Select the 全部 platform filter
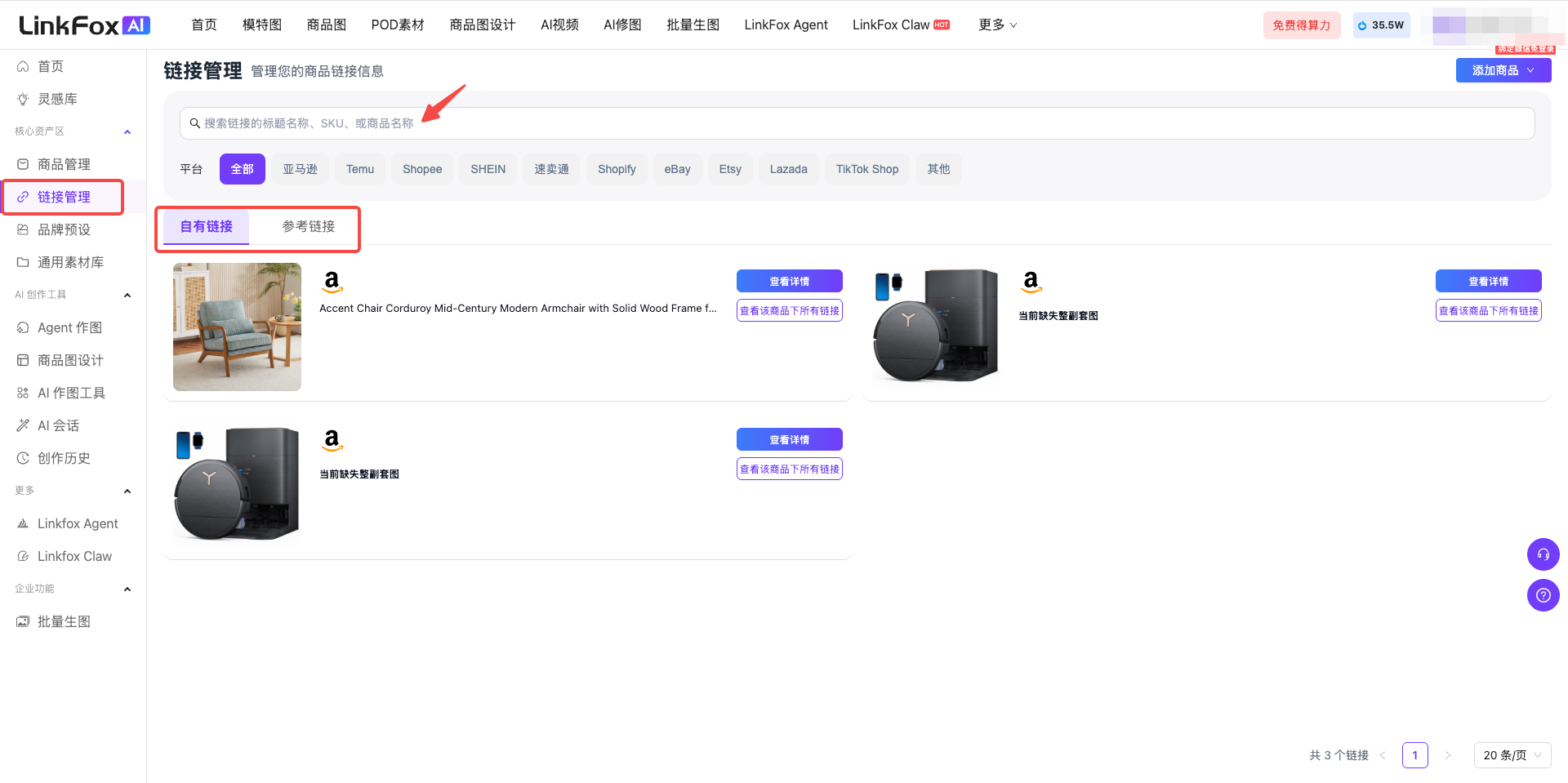 (243, 169)
